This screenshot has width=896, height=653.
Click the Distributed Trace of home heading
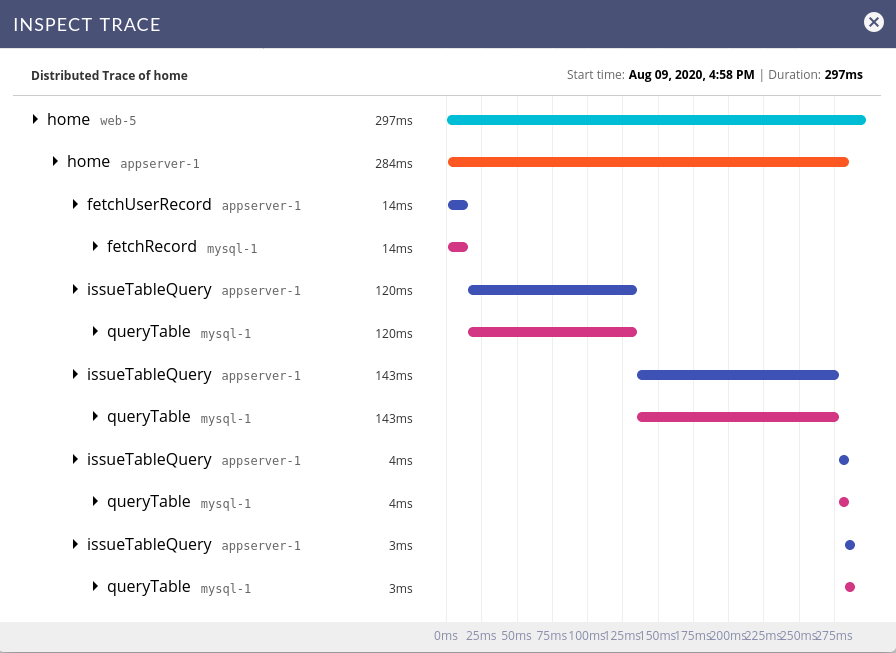click(x=109, y=75)
